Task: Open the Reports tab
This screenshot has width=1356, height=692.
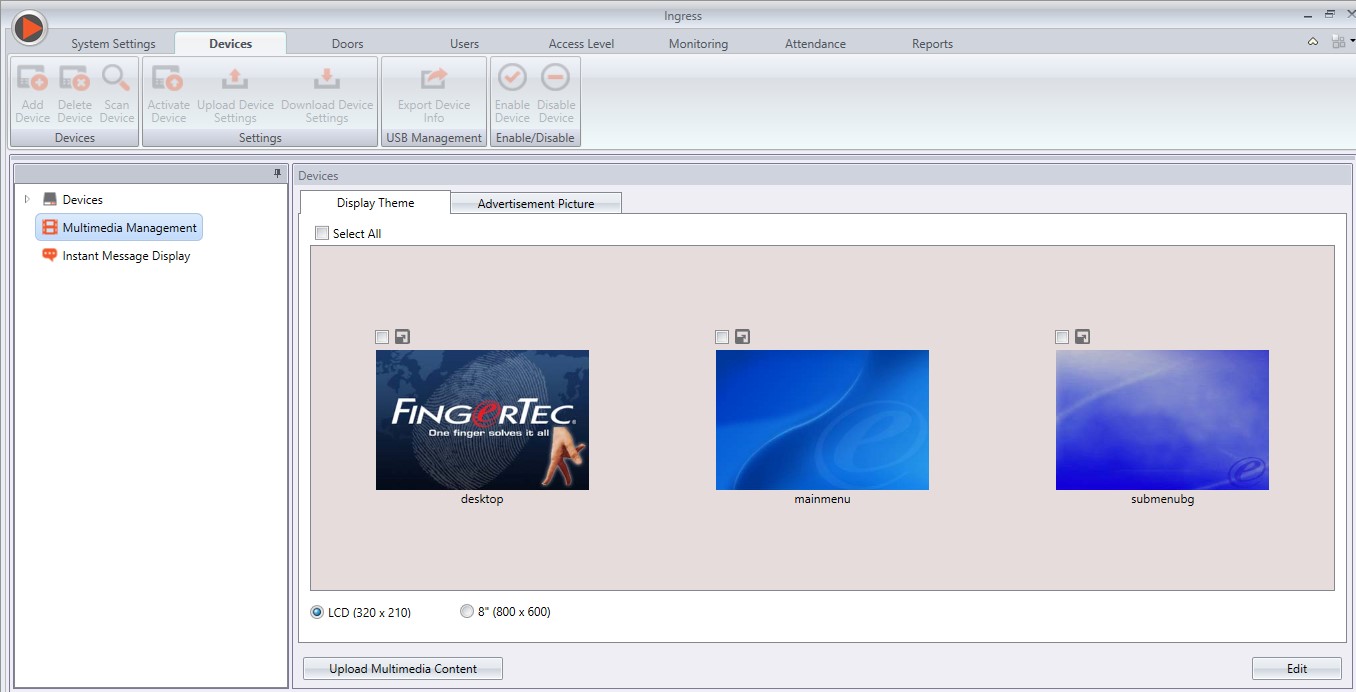Action: tap(932, 44)
